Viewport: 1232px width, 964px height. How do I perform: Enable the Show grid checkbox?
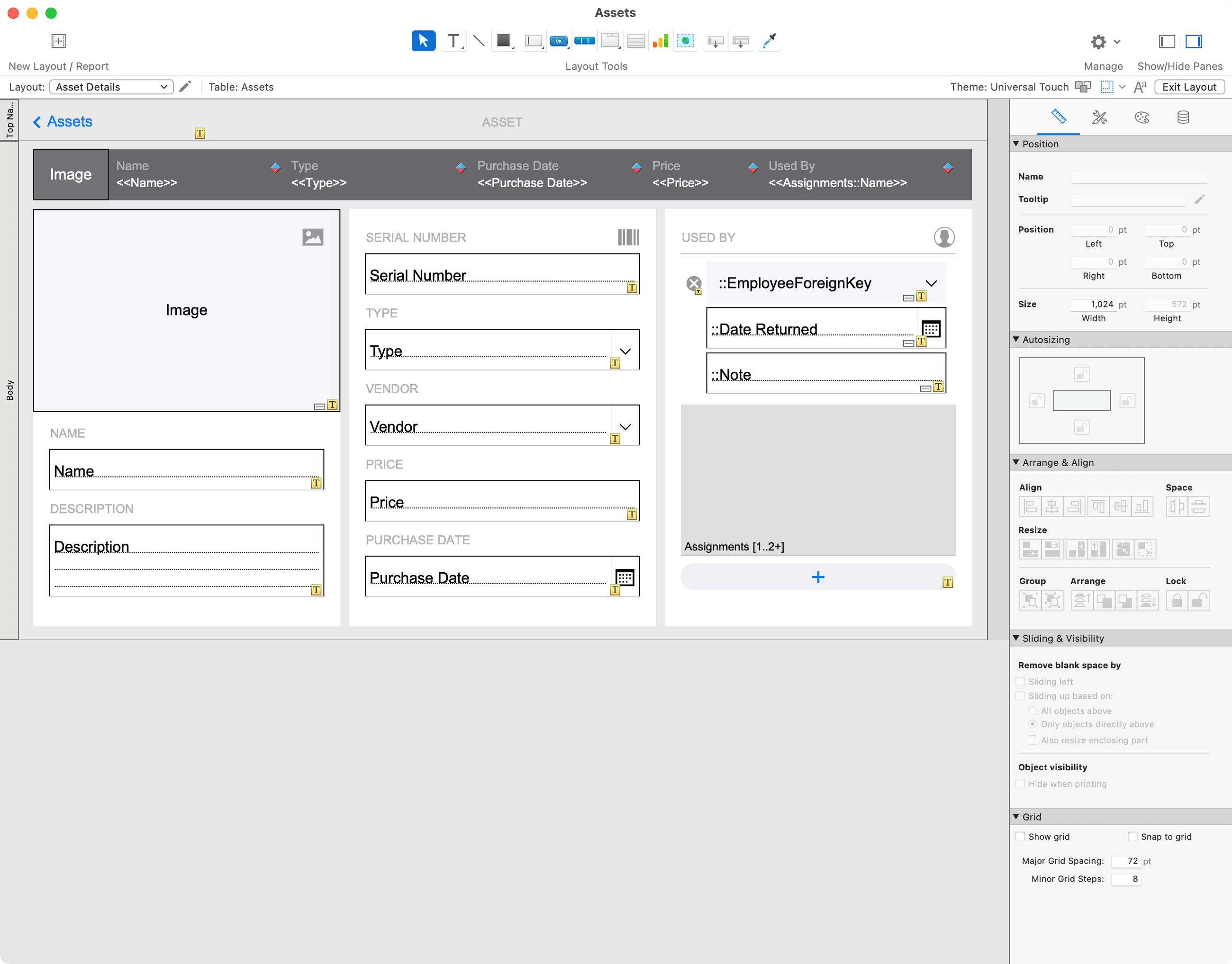click(x=1020, y=837)
